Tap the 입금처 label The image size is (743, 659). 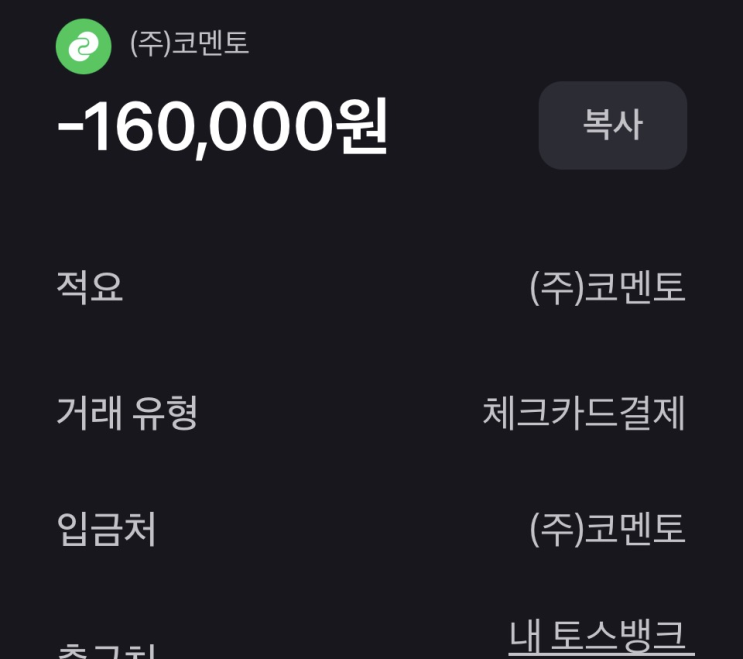(107, 529)
